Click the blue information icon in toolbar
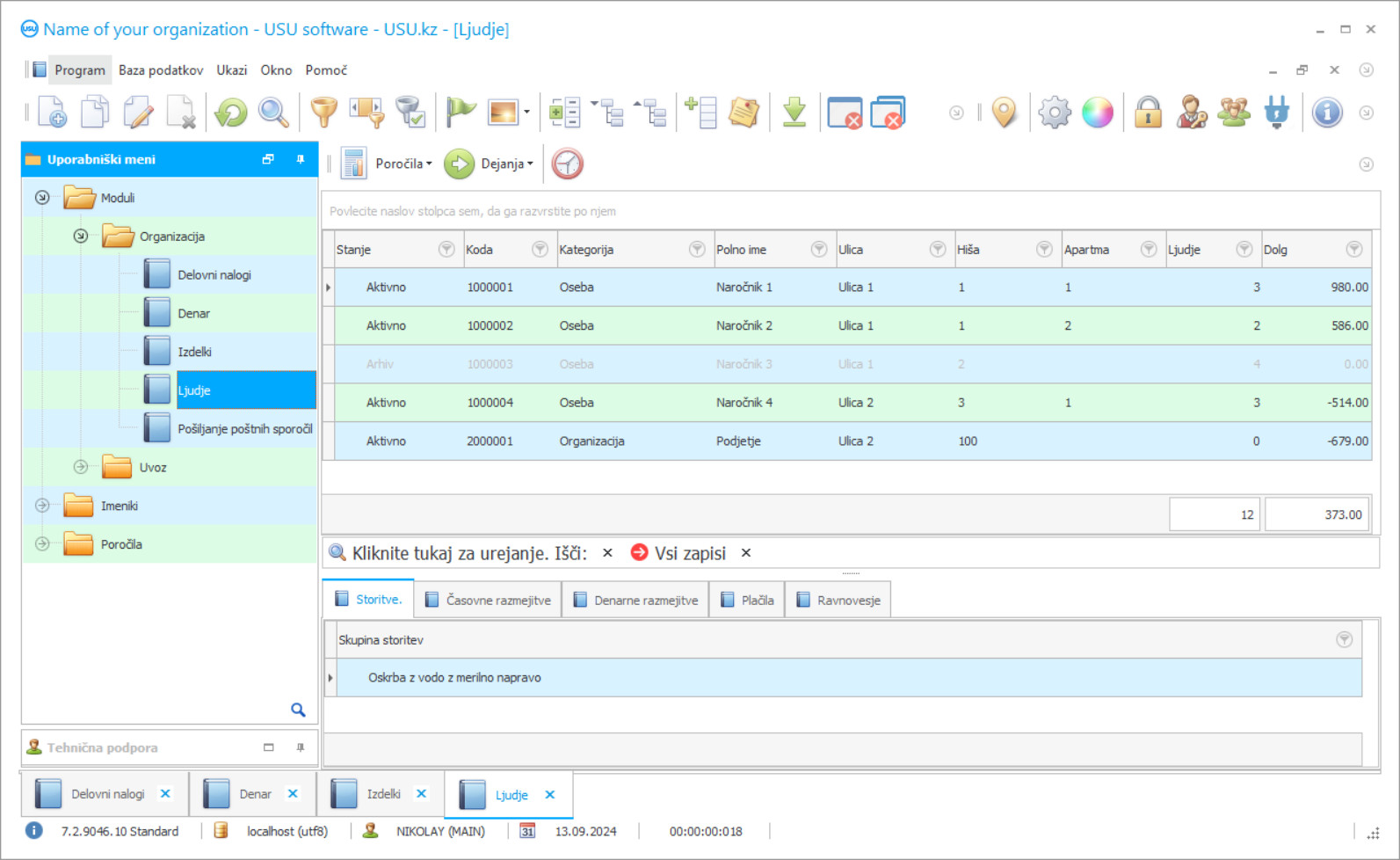Viewport: 1400px width, 860px height. tap(1327, 113)
